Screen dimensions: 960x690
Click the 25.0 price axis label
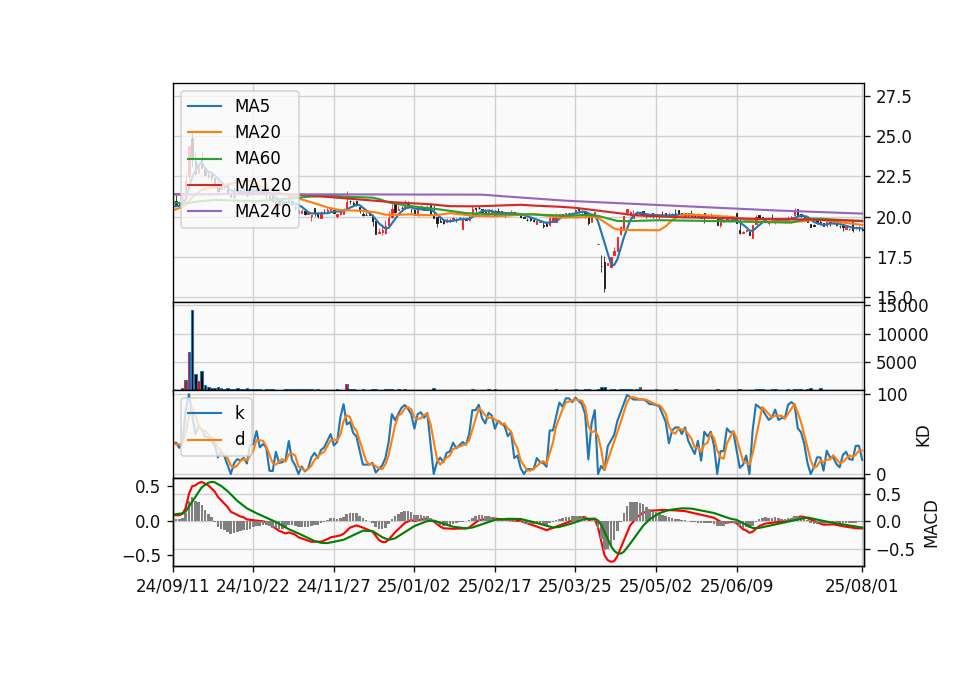click(894, 137)
